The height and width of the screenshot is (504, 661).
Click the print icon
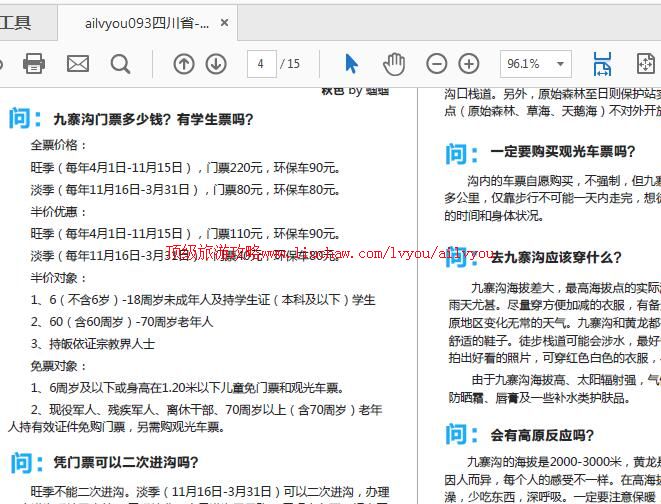pos(34,64)
